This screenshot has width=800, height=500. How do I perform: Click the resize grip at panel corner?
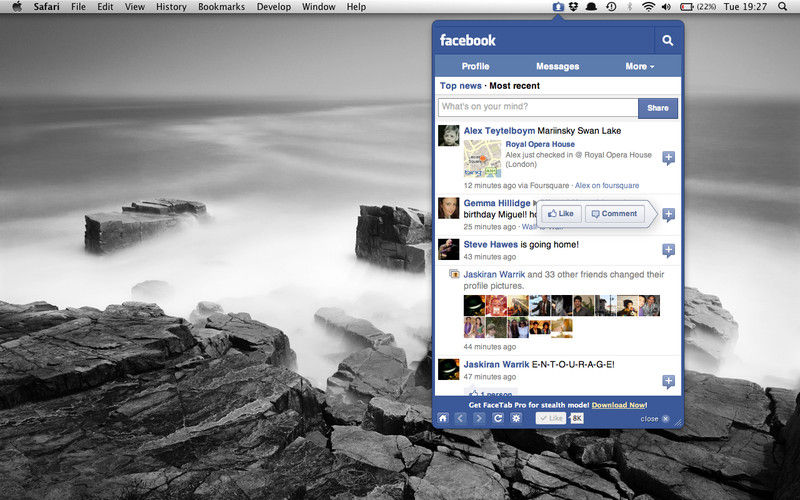point(678,422)
